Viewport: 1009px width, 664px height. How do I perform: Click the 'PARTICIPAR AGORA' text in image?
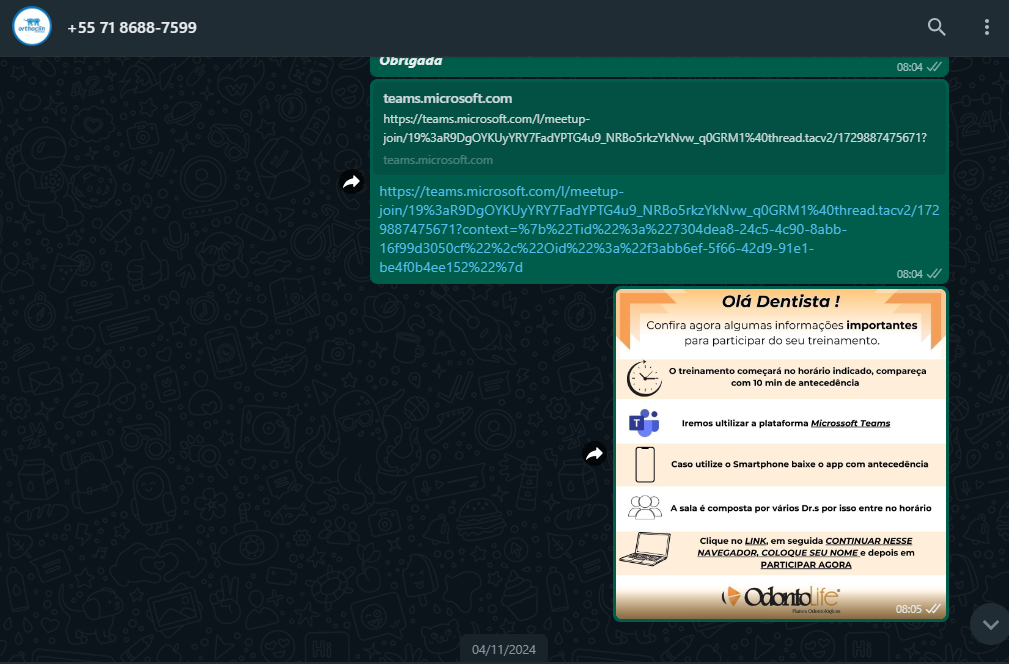click(x=806, y=564)
